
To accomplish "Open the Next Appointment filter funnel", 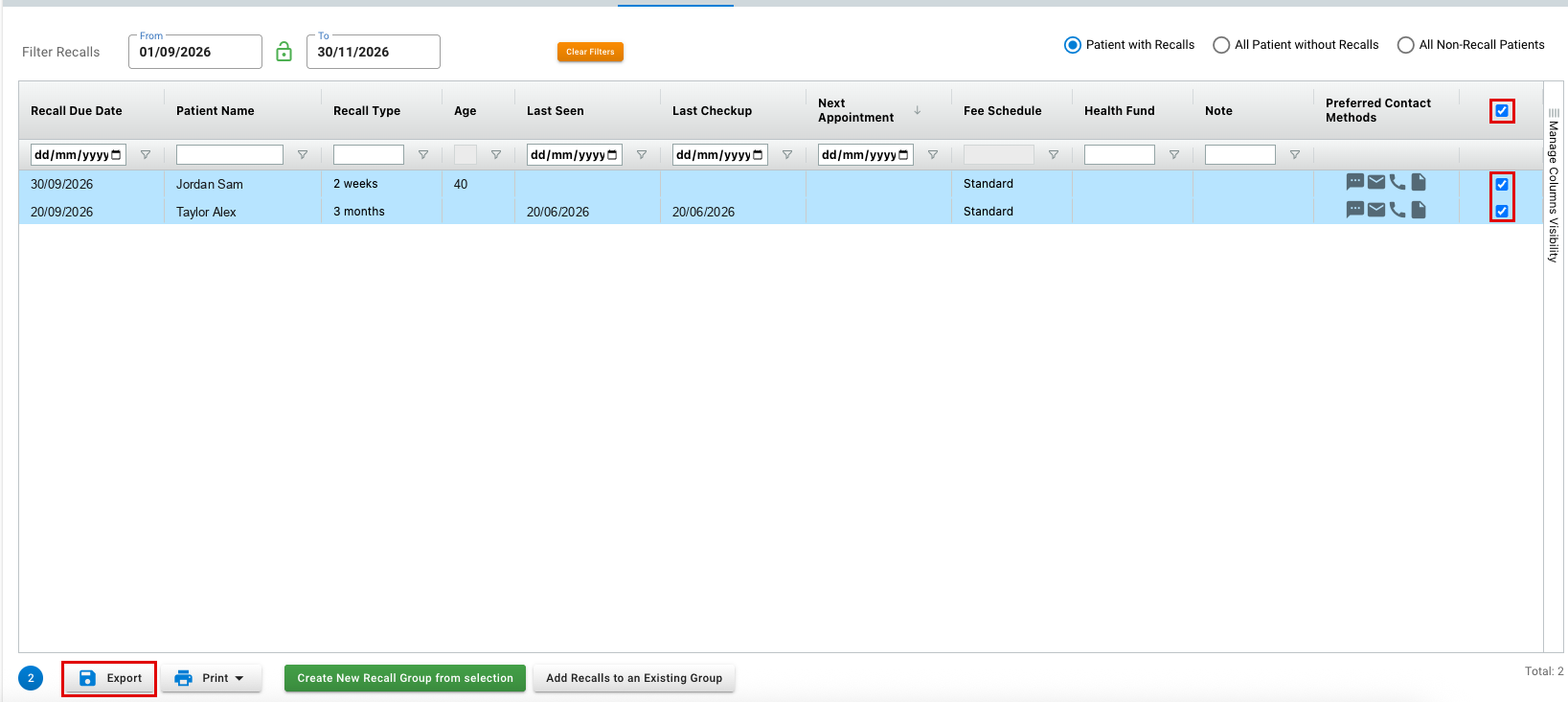I will 933,154.
